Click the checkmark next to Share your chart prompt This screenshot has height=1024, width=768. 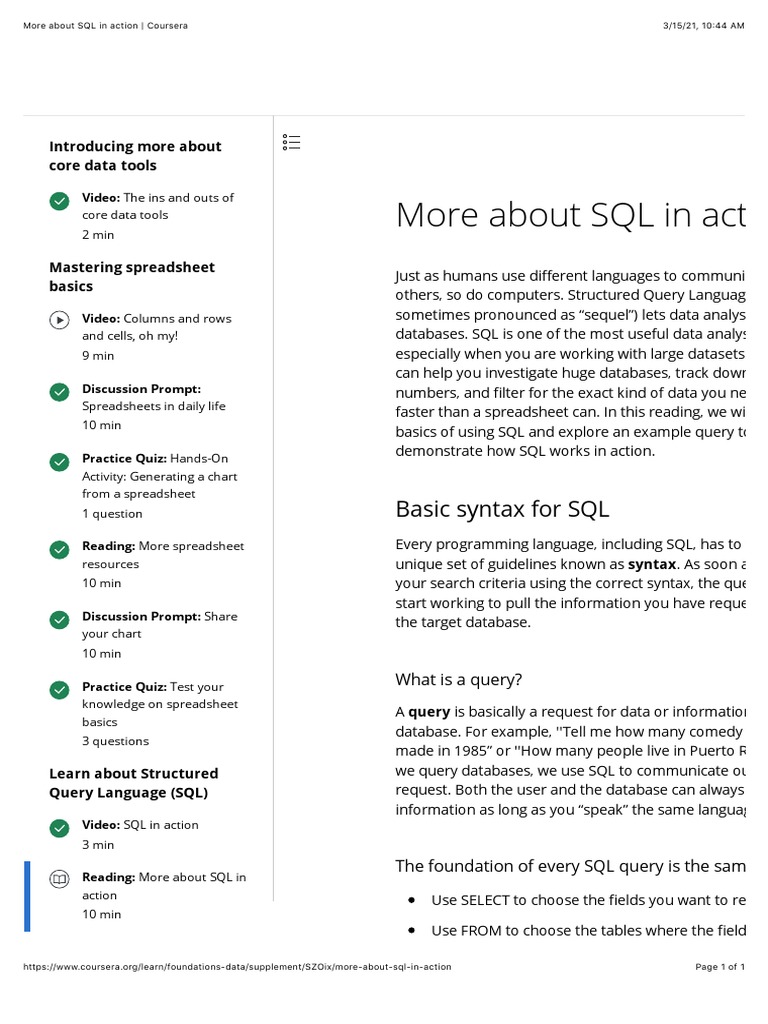[60, 619]
